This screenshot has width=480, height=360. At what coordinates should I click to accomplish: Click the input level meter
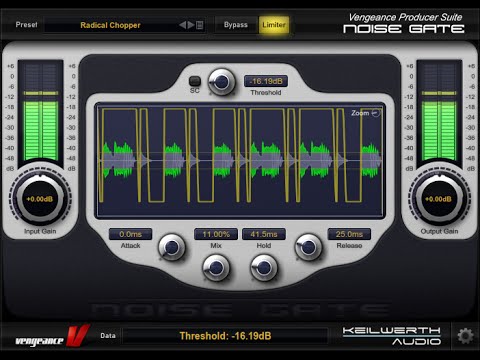pyautogui.click(x=40, y=111)
